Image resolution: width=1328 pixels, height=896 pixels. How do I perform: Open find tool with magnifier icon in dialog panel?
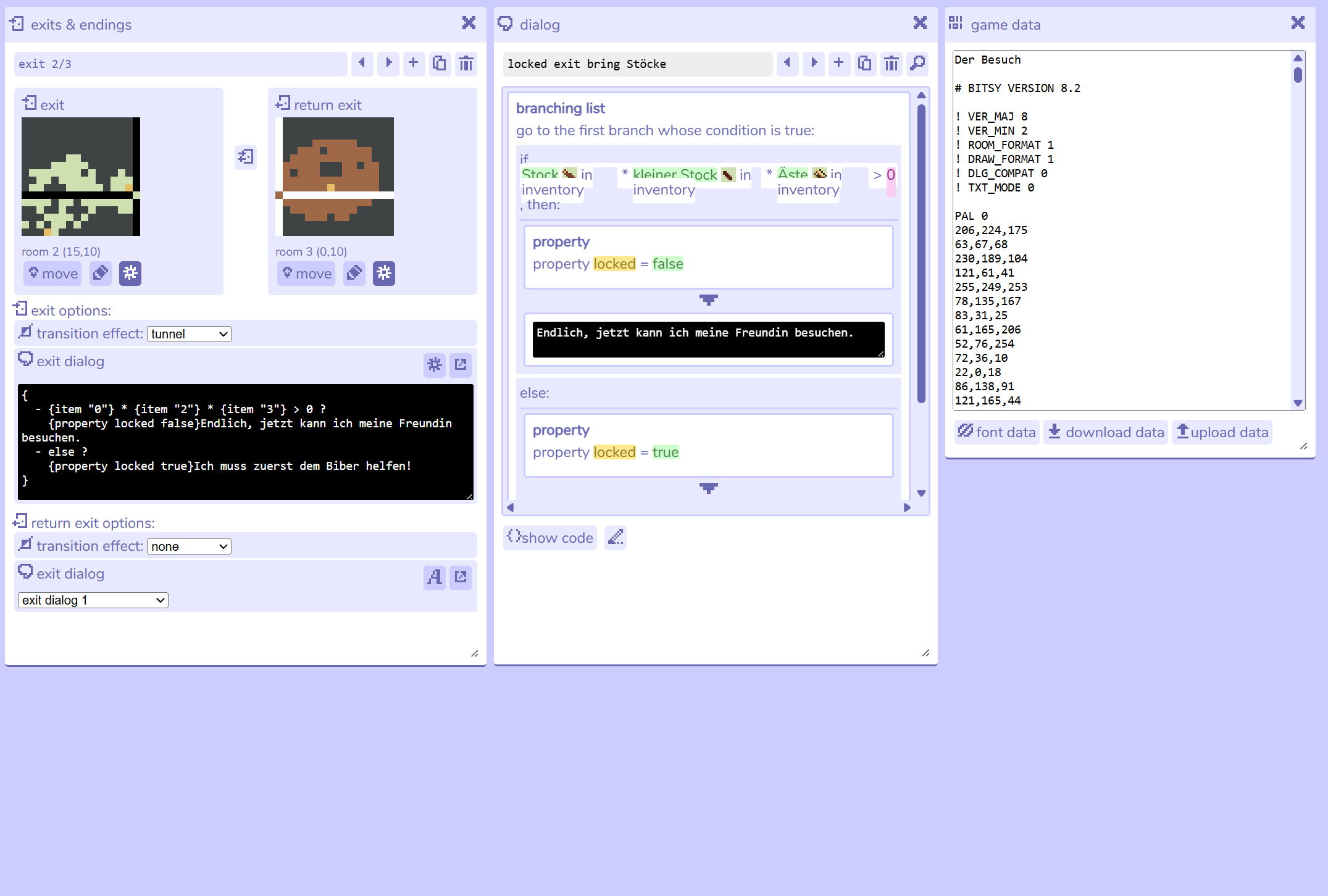pyautogui.click(x=918, y=64)
